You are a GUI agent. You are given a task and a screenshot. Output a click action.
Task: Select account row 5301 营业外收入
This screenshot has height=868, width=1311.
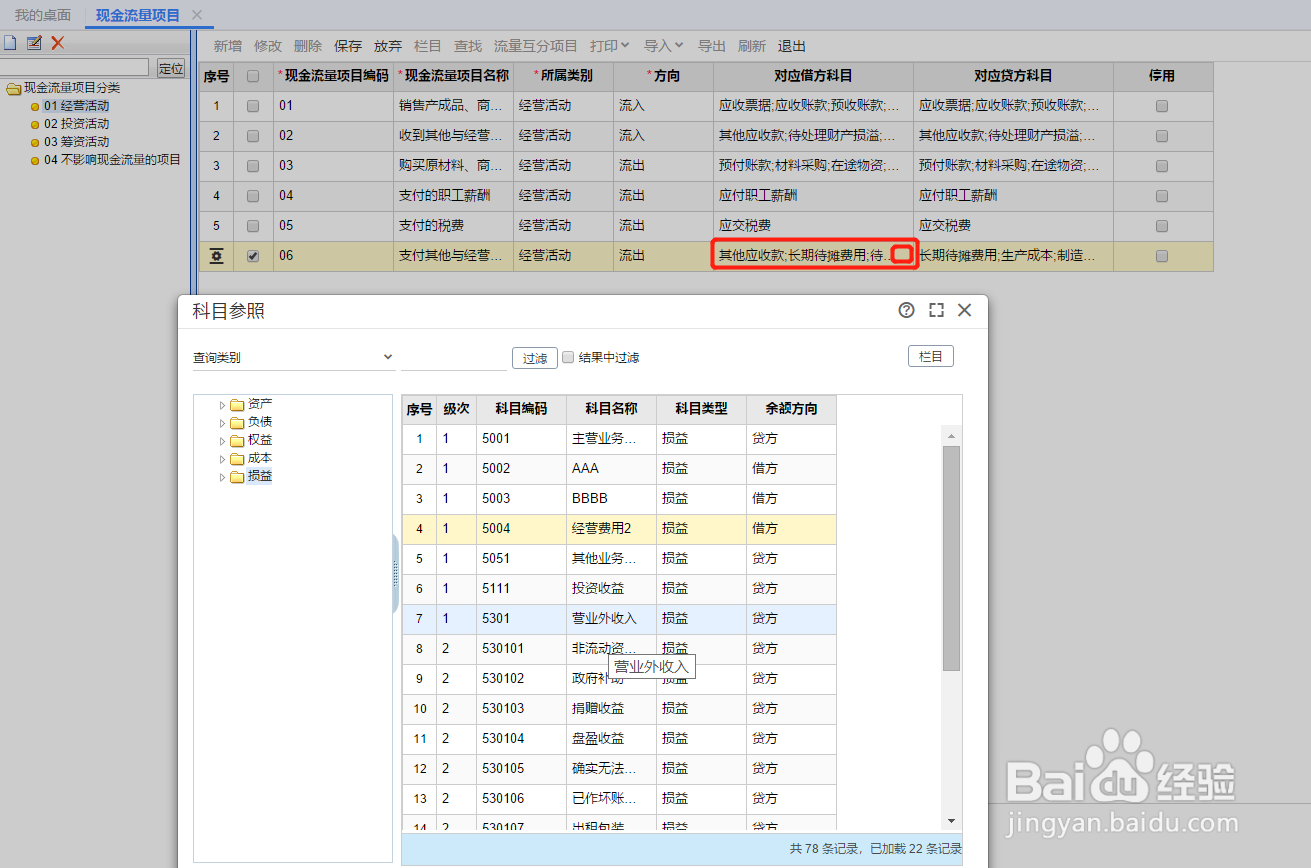click(619, 619)
